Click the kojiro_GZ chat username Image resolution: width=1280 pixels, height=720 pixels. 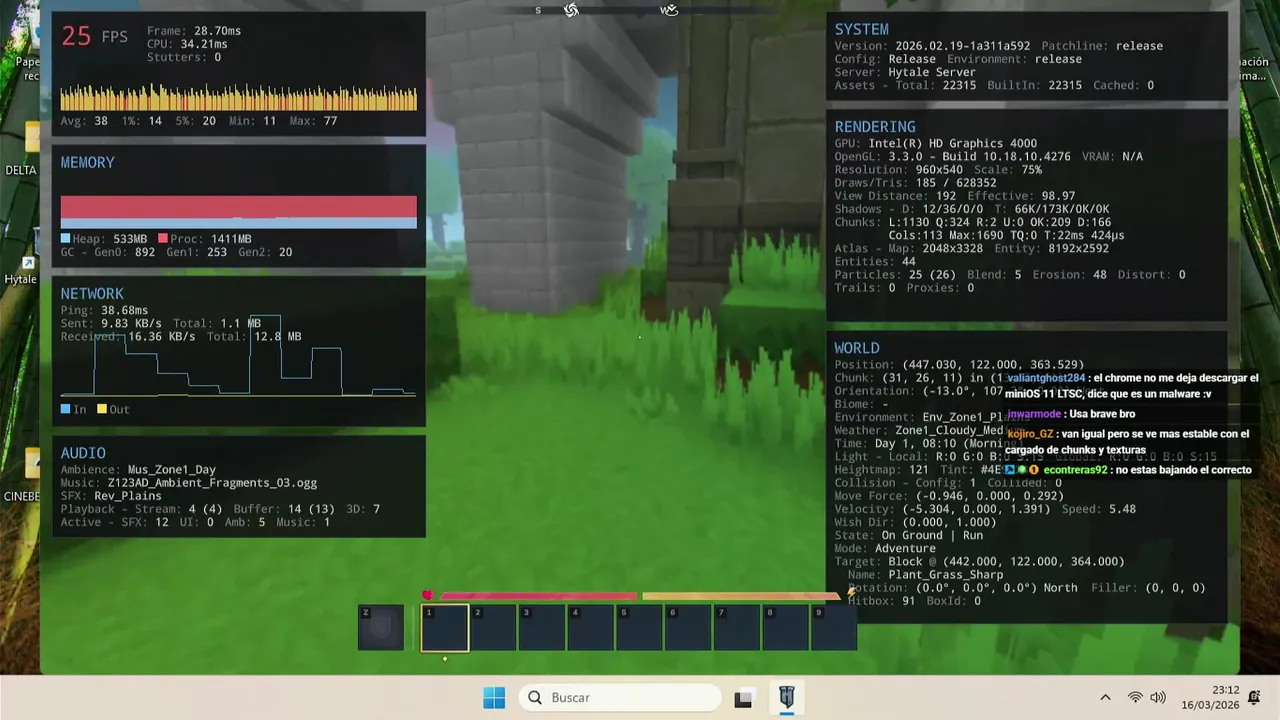[x=1030, y=434]
